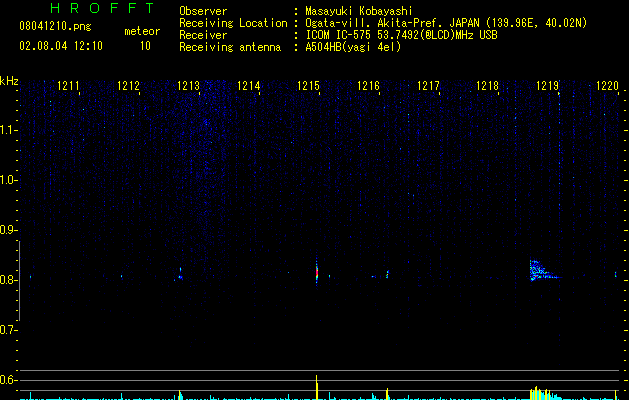The image size is (629, 400).
Task: Click the 1219 time marker
Action: 548,86
